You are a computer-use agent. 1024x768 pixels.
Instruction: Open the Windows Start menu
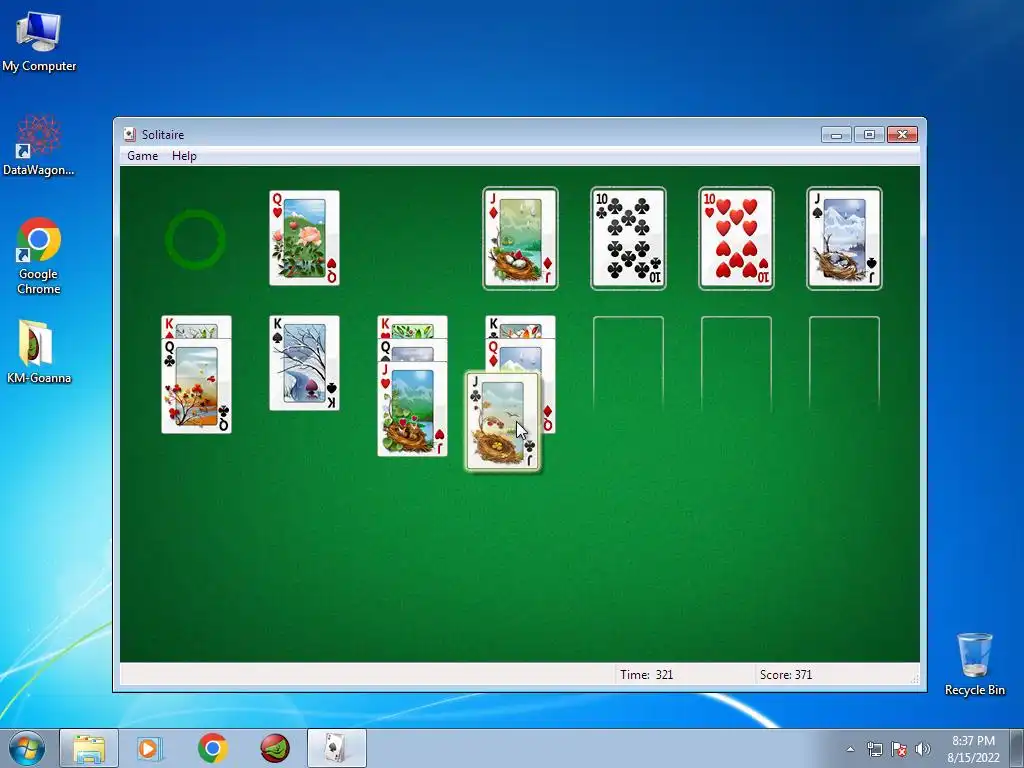pyautogui.click(x=27, y=748)
